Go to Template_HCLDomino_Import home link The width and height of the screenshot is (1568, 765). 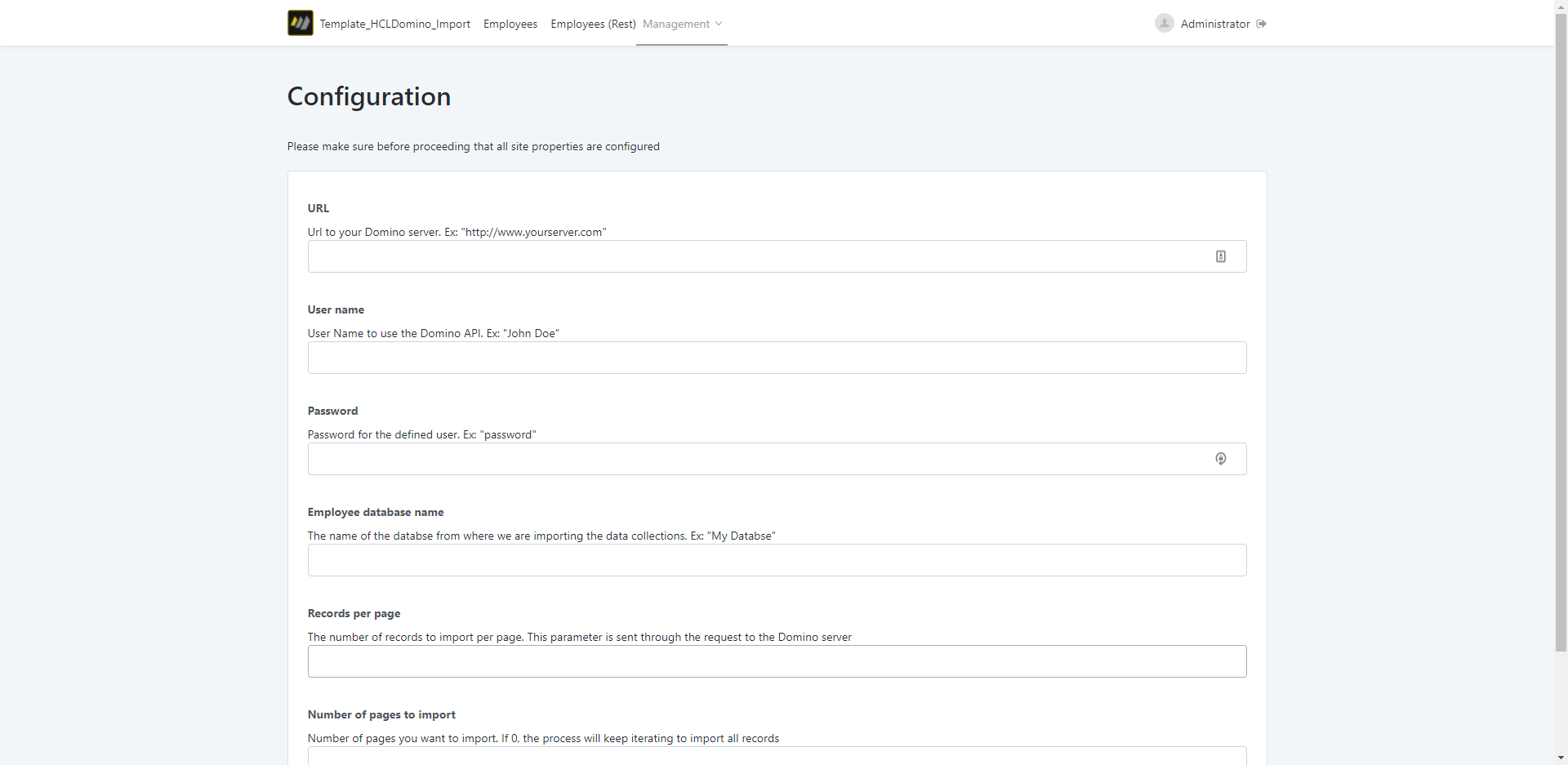point(395,24)
